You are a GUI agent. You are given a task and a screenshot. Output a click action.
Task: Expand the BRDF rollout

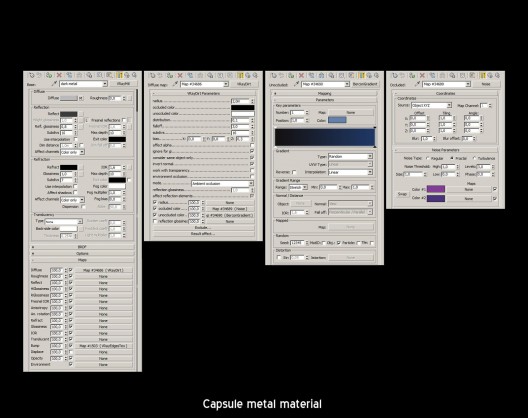pos(82,247)
